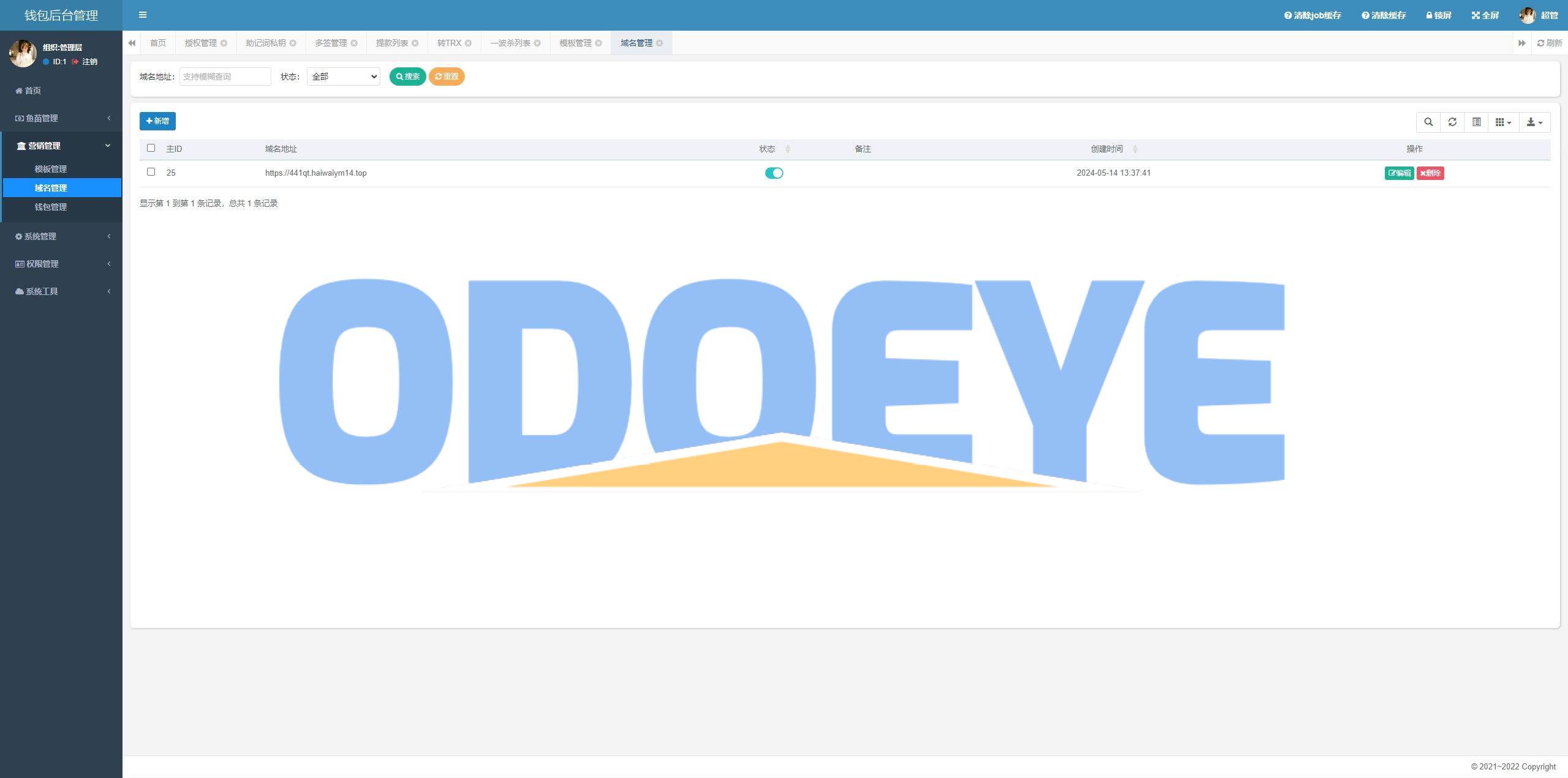Open the export download dropdown
Image resolution: width=1568 pixels, height=778 pixels.
click(x=1534, y=122)
